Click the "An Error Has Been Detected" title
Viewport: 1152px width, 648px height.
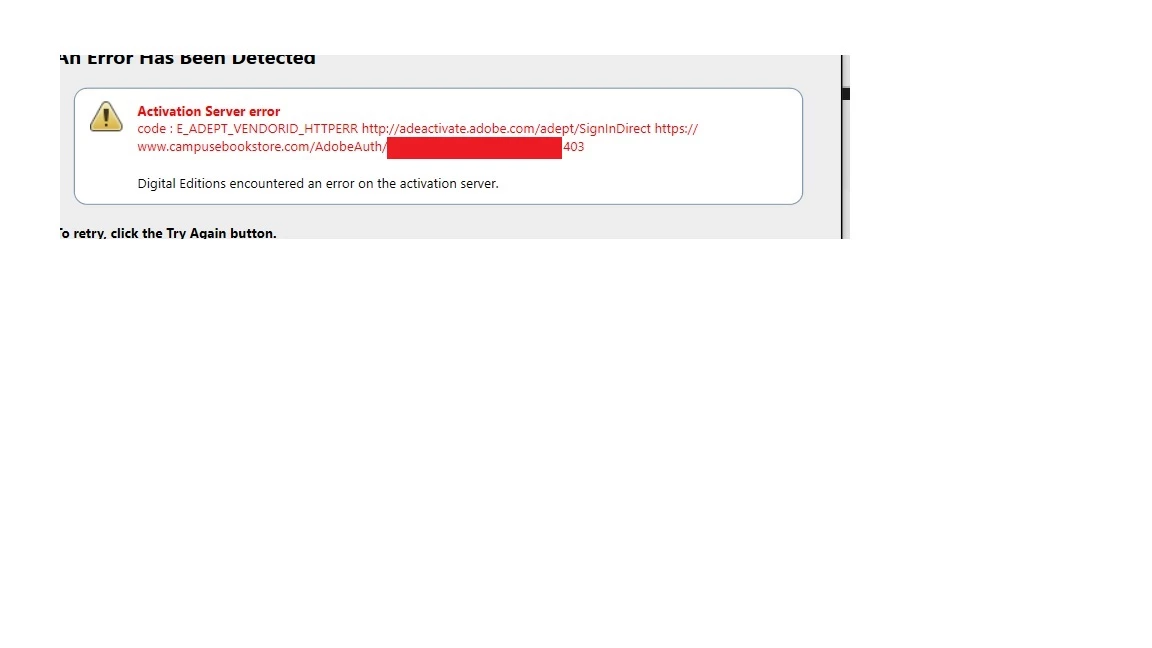tap(187, 58)
